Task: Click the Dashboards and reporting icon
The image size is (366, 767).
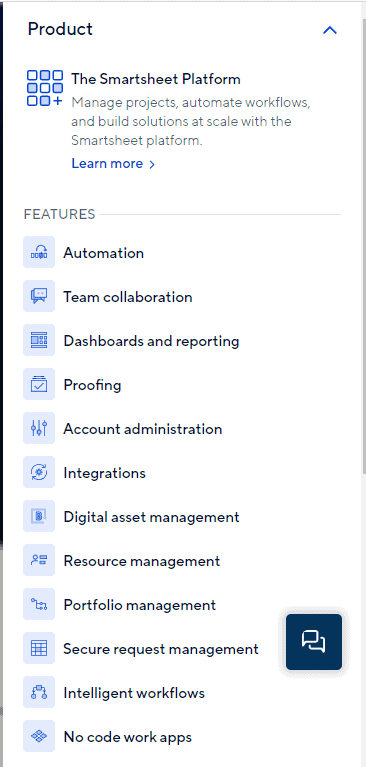Action: [x=39, y=340]
